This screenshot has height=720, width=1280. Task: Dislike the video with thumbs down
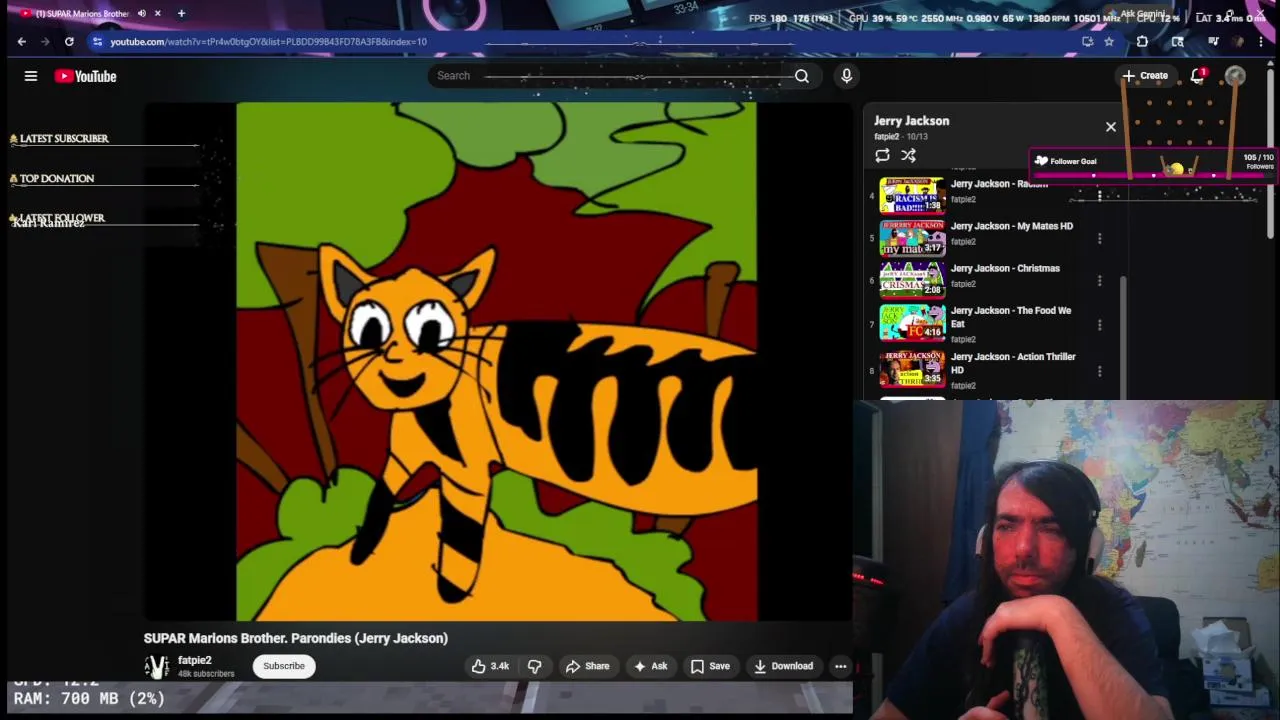[534, 666]
